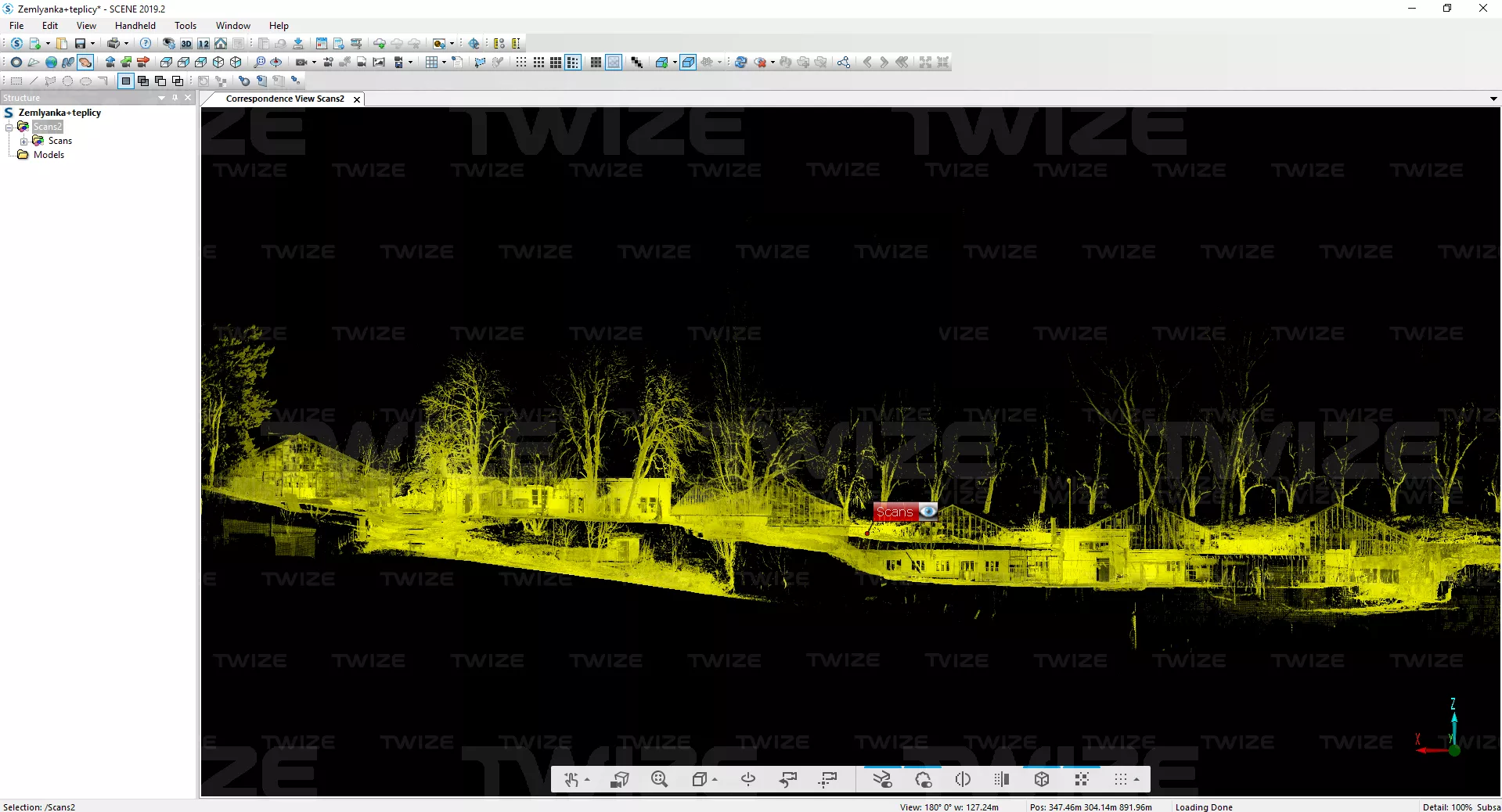Click the share network icon
The image size is (1502, 812).
tap(843, 63)
